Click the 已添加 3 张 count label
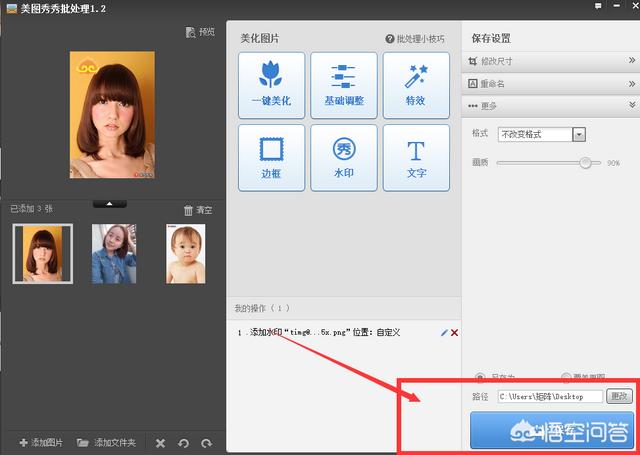Viewport: 640px width, 455px height. click(x=31, y=209)
